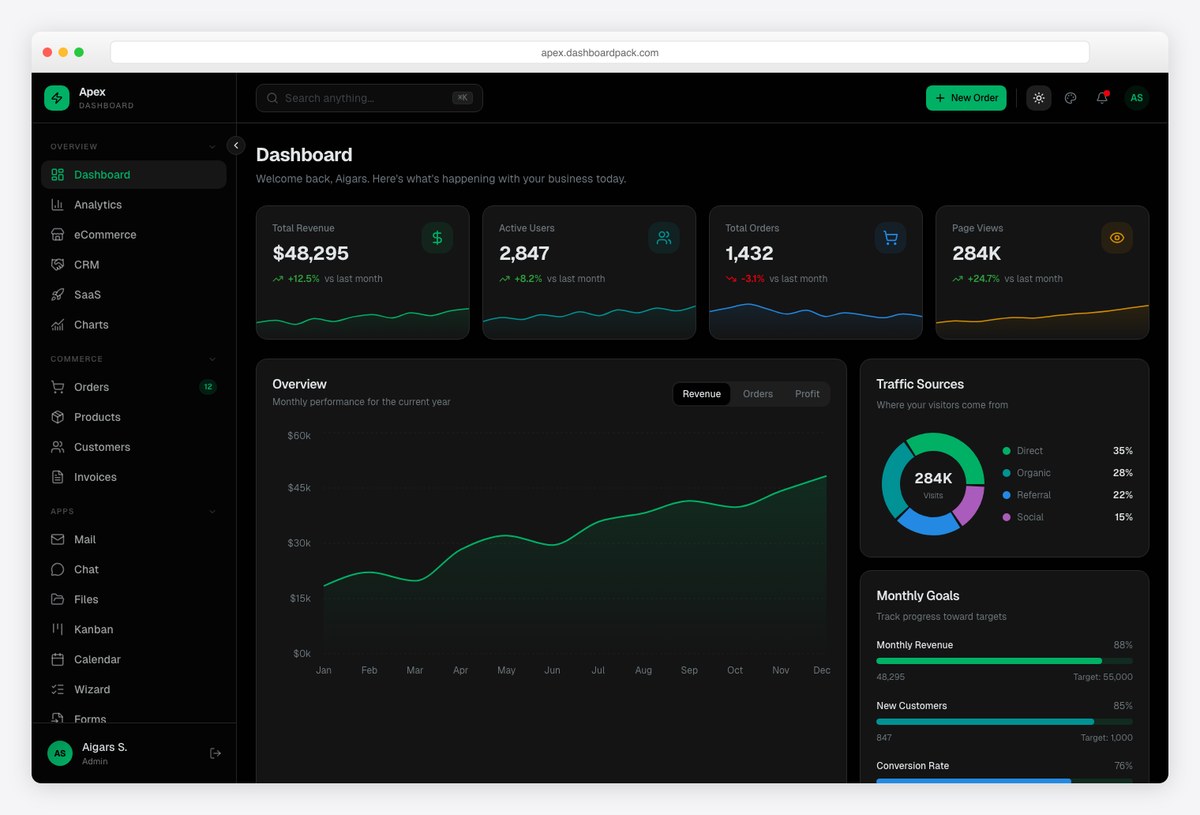Click the Apex lightning bolt logo
Screen dimensions: 1200x815
click(x=57, y=98)
